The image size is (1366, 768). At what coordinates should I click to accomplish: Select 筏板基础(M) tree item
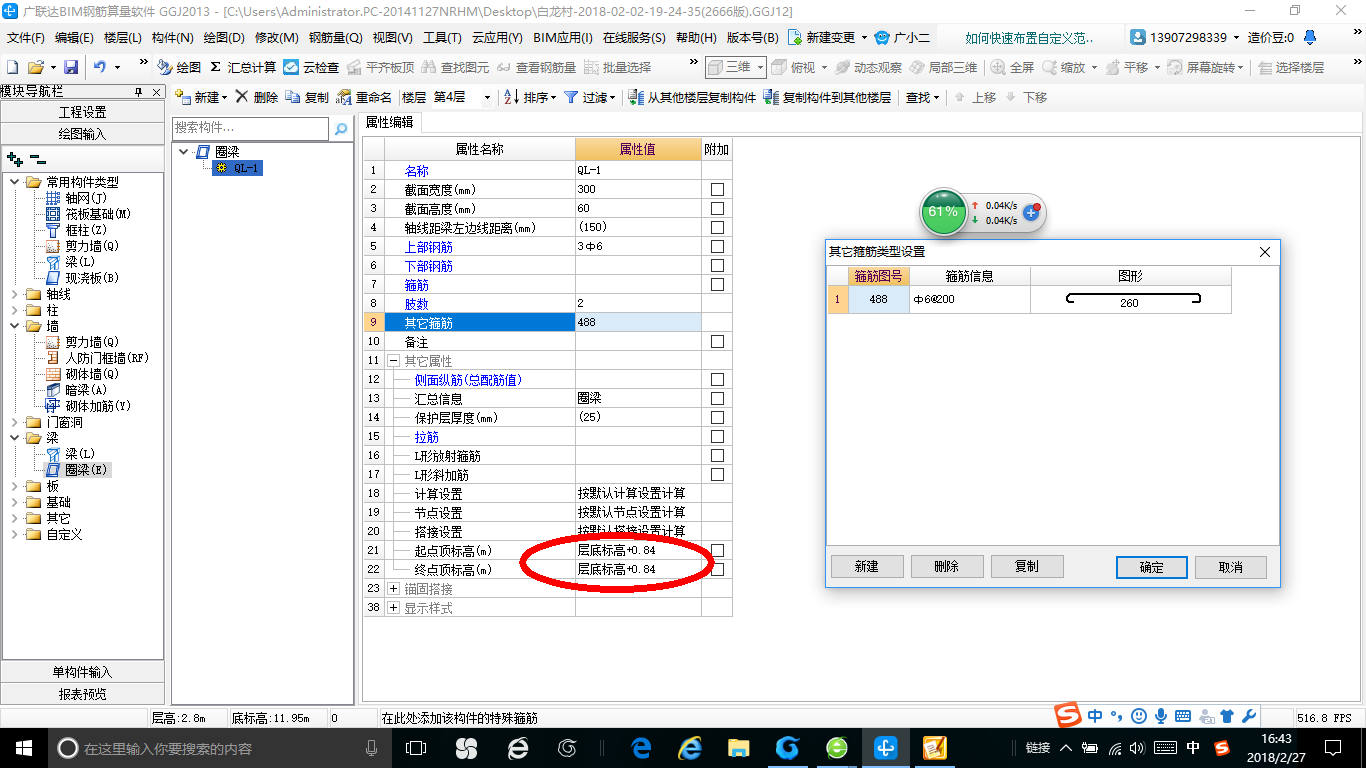(x=88, y=214)
